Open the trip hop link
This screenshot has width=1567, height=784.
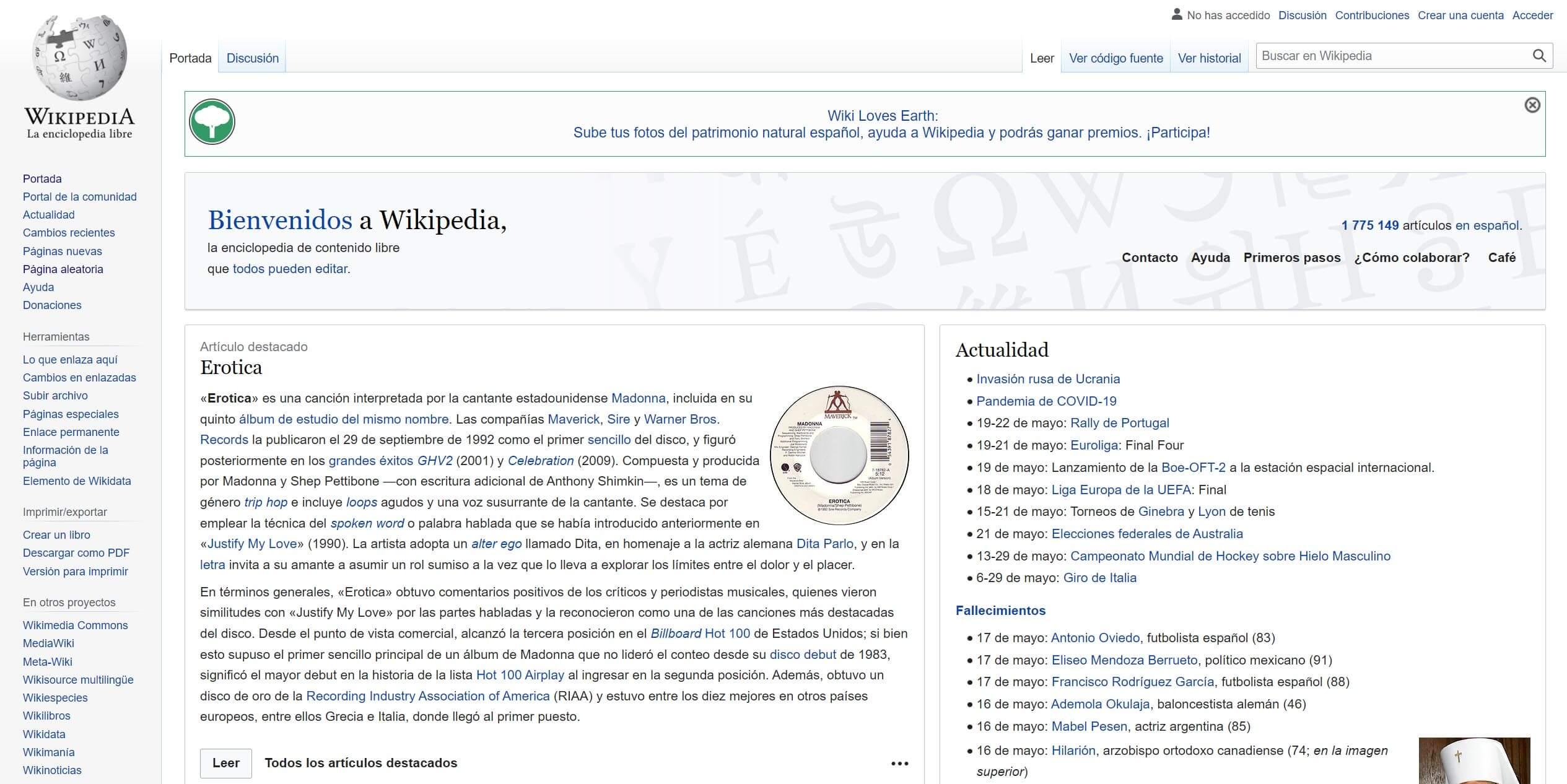click(266, 502)
